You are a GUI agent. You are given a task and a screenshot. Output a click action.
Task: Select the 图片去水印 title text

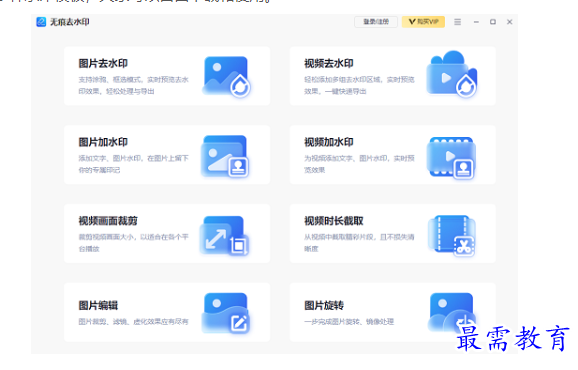pos(103,63)
